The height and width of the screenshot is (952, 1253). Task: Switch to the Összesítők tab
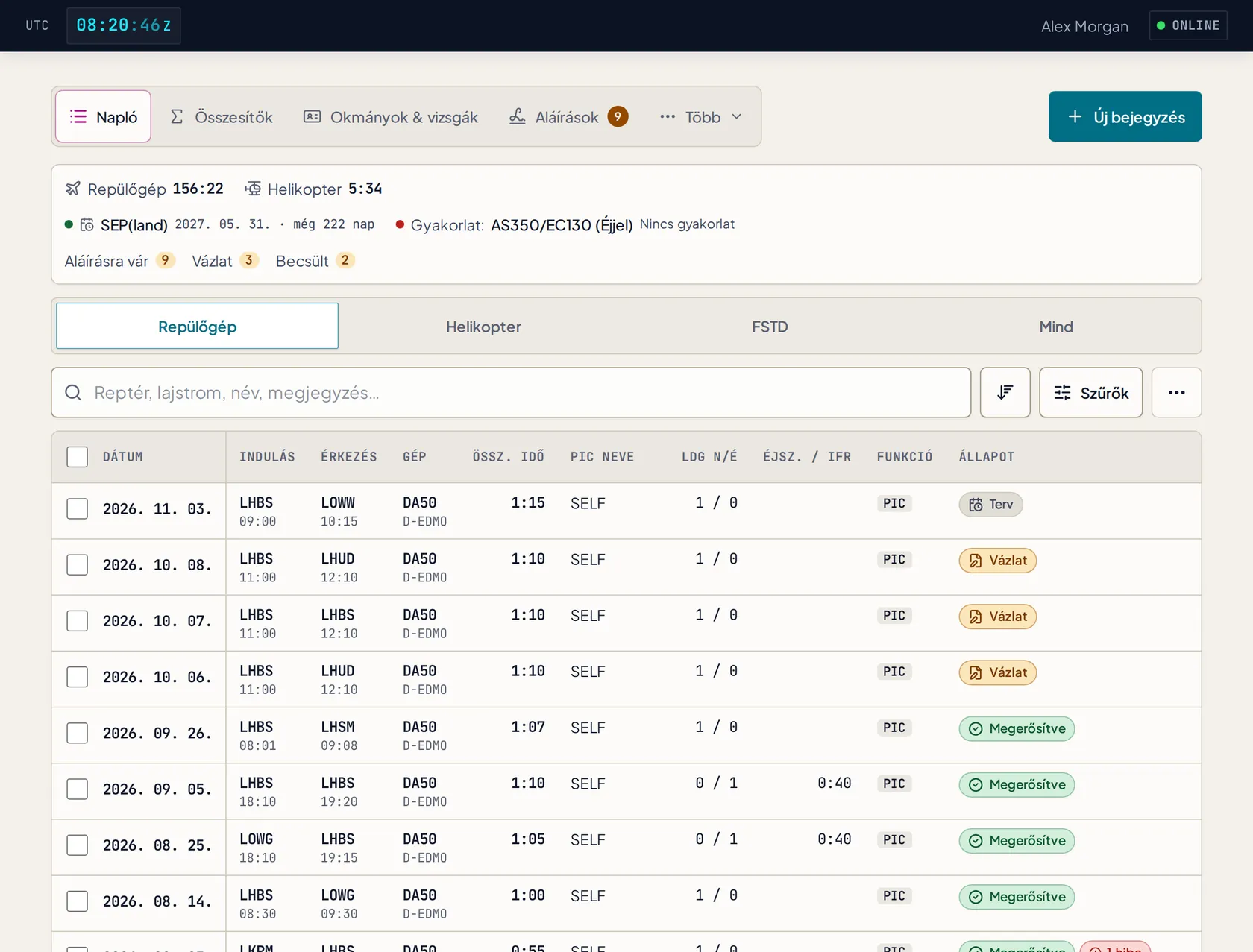click(222, 117)
